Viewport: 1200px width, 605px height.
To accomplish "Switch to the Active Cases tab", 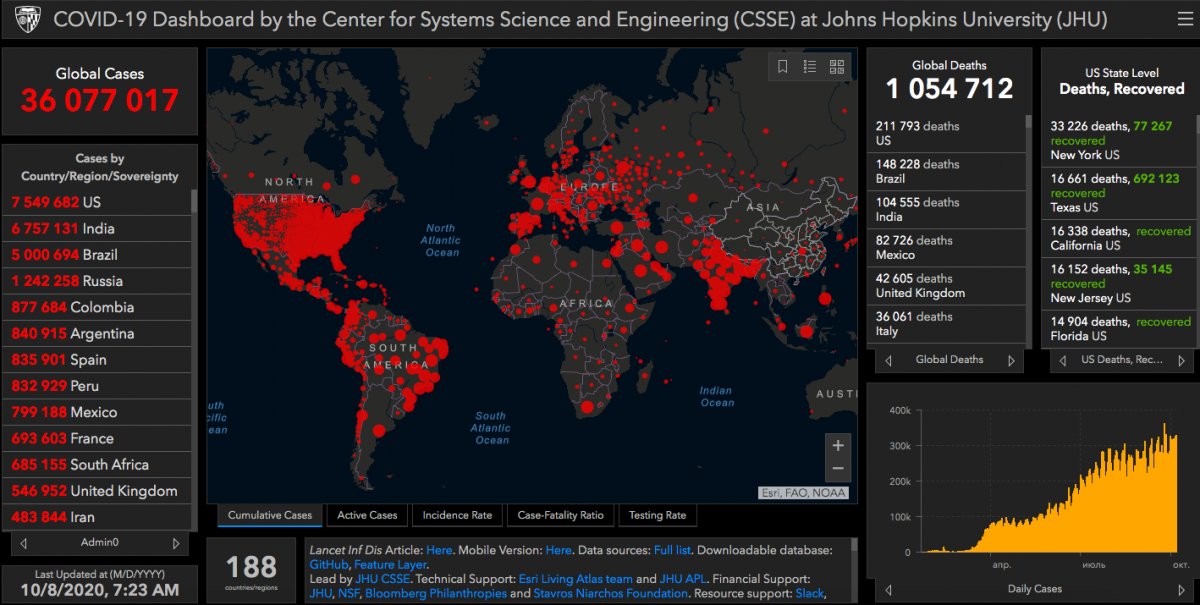I will point(367,515).
